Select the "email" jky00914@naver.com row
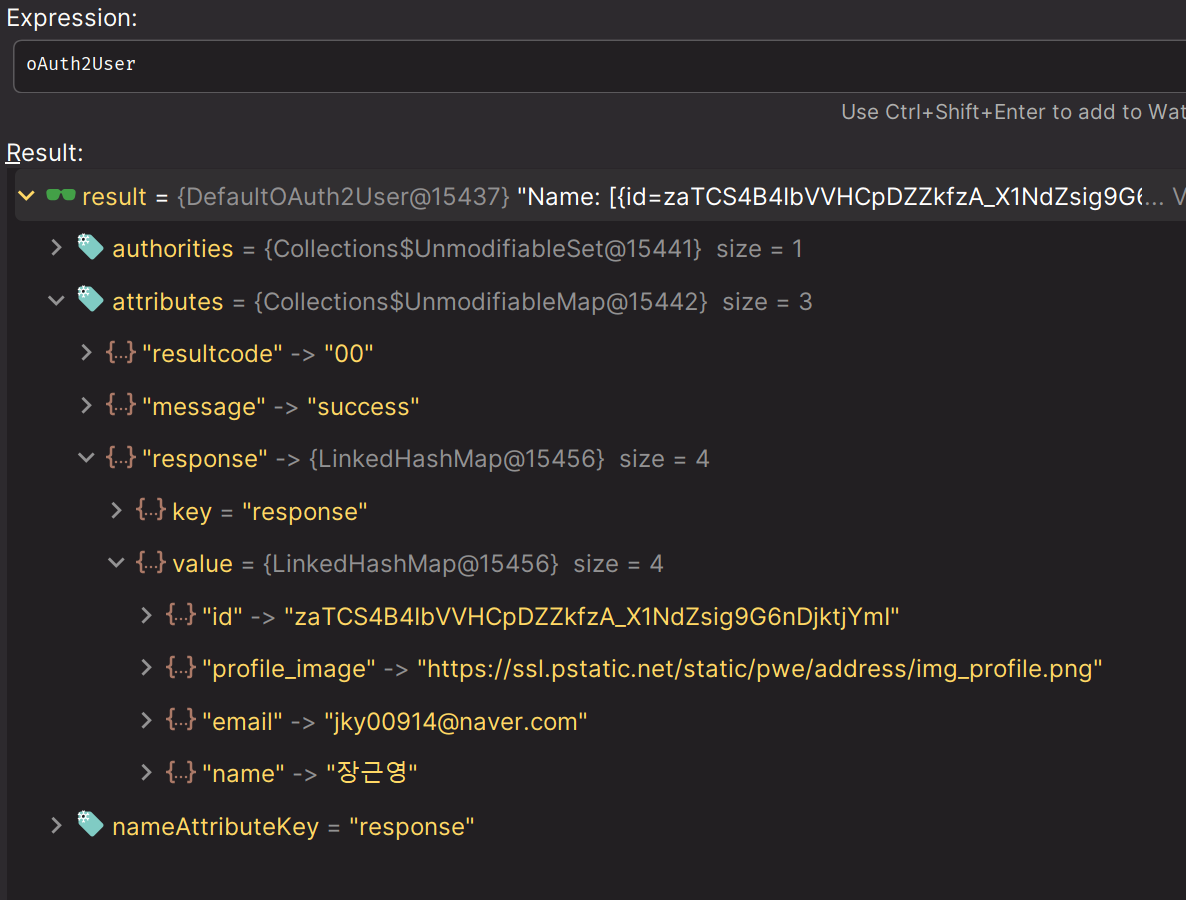Viewport: 1186px width, 900px height. 395,721
